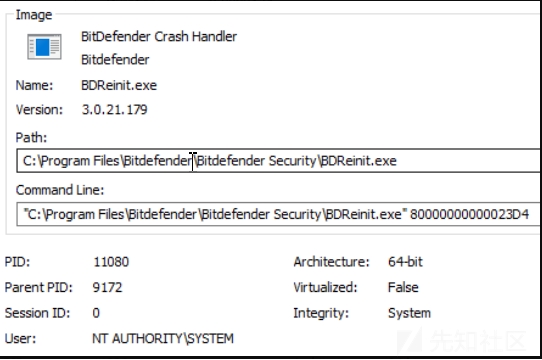
Task: Click the 80000000000023D4 argument in command line
Action: (469, 214)
